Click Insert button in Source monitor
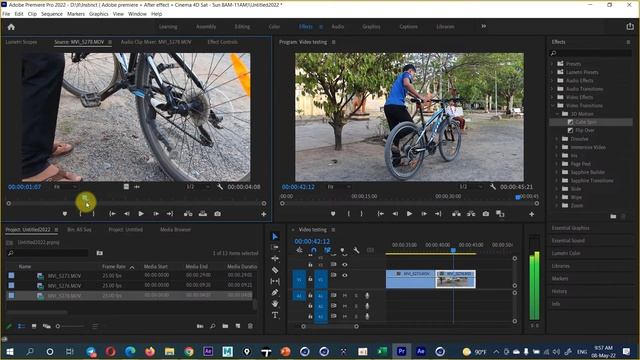 coord(188,214)
